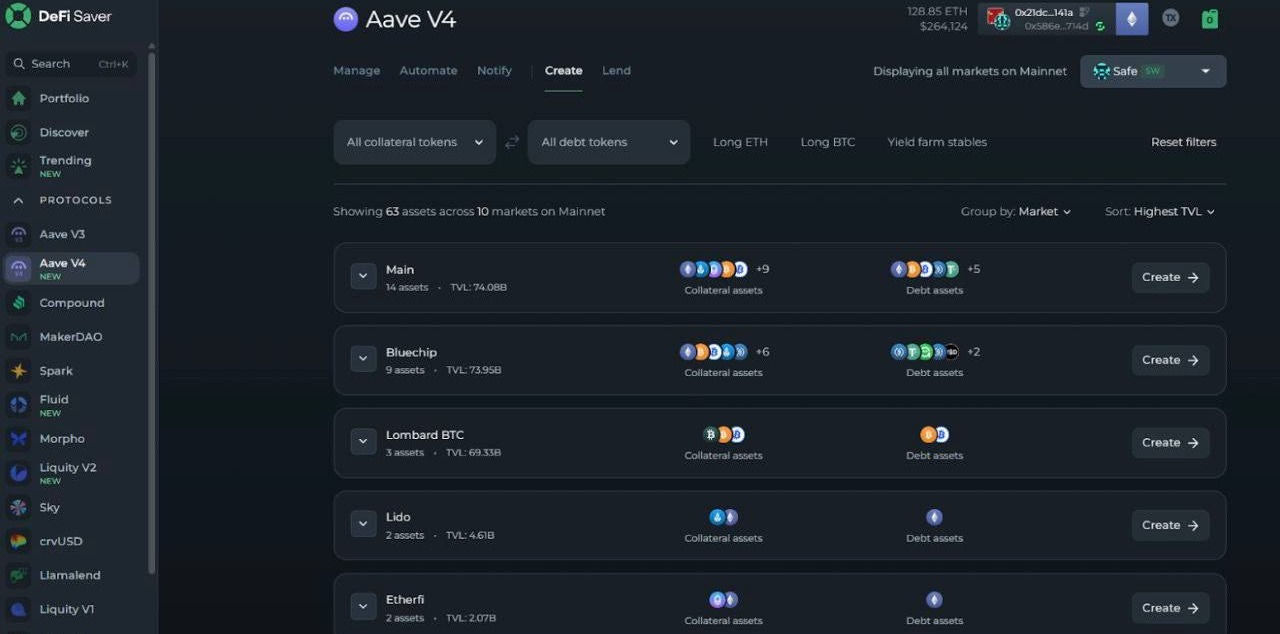
Task: Click Create for the Lido market
Action: click(1170, 525)
